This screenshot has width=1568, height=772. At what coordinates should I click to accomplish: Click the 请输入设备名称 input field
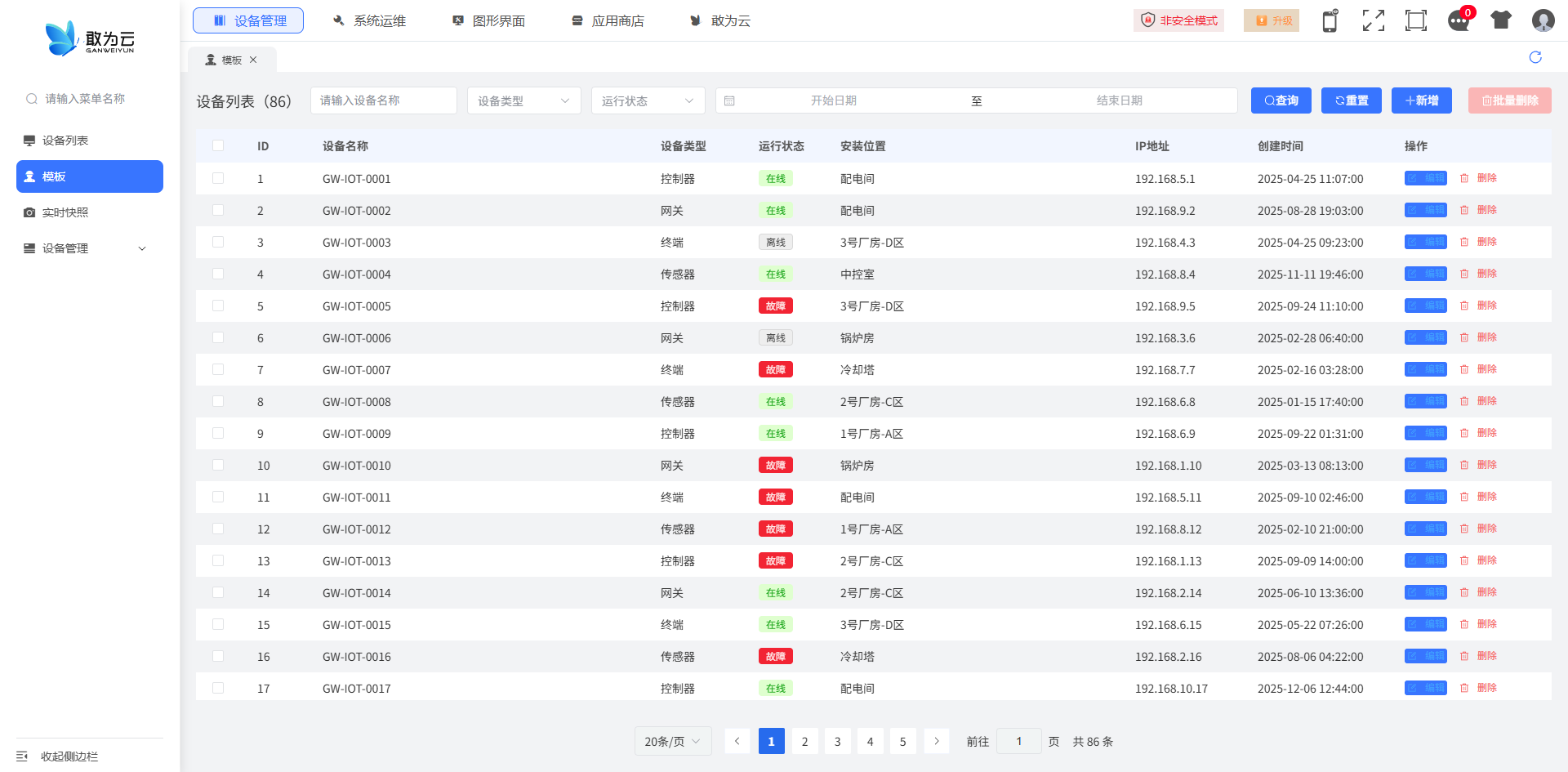(x=384, y=100)
